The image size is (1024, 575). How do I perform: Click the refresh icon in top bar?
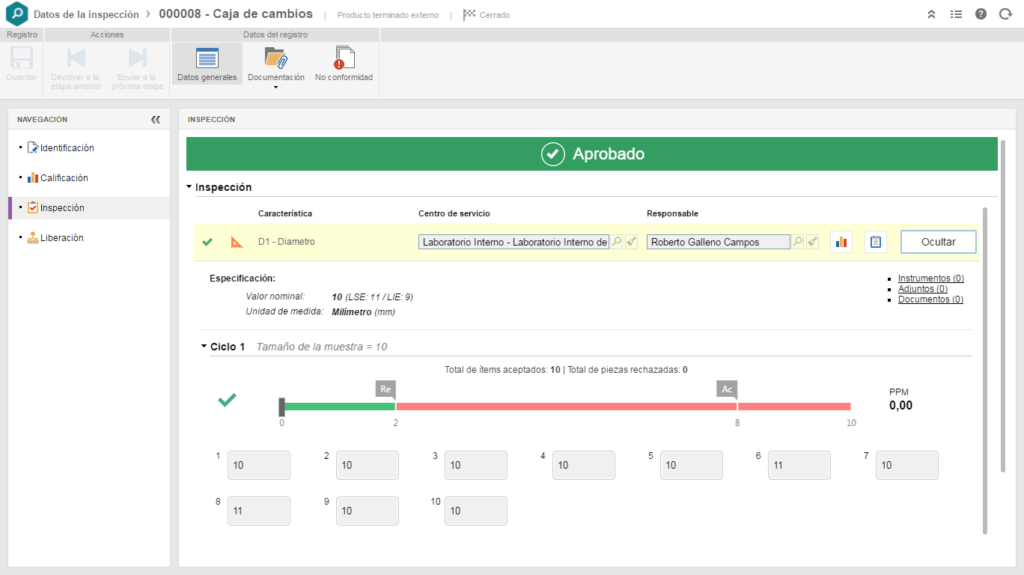point(1005,14)
